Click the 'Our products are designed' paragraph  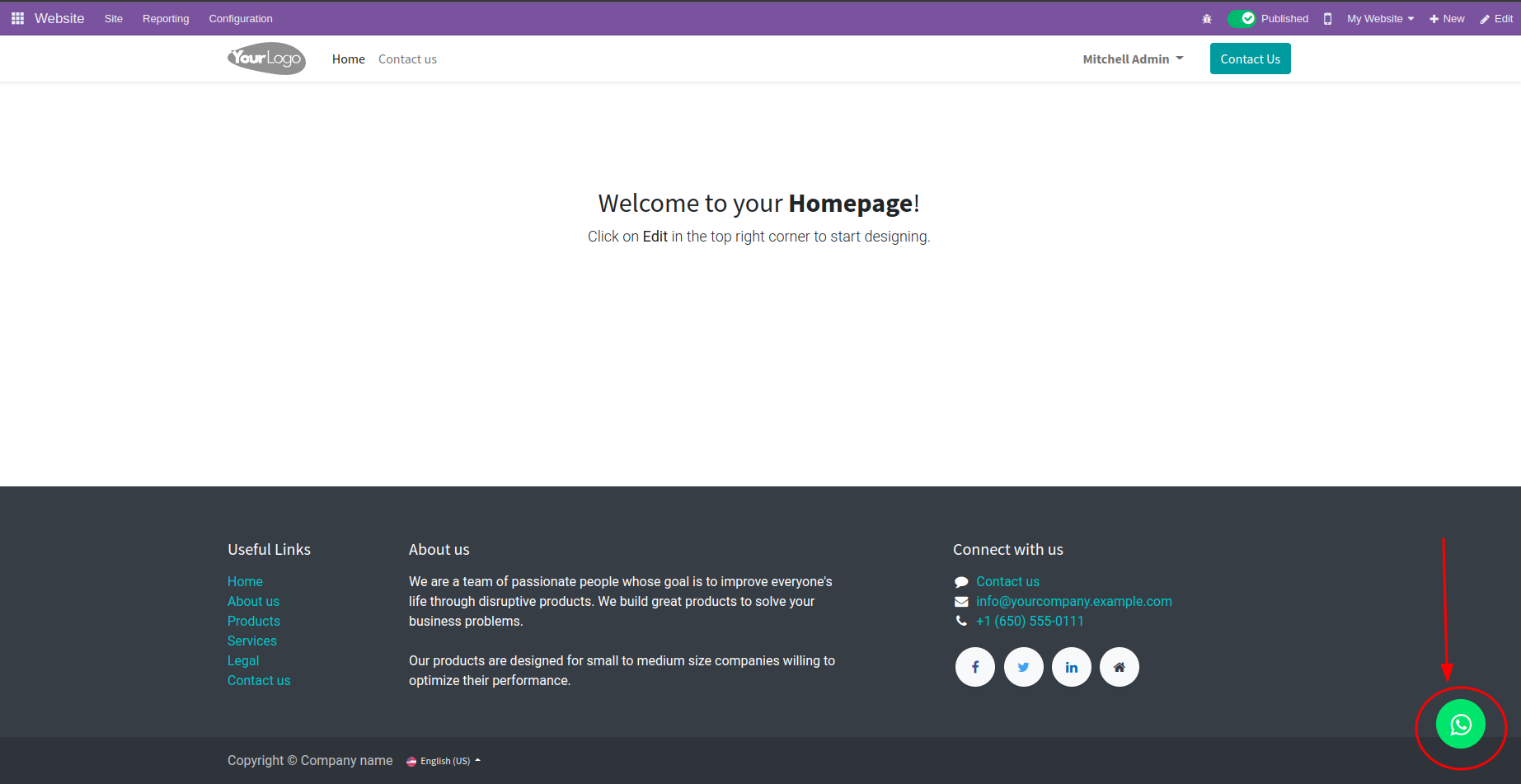622,670
